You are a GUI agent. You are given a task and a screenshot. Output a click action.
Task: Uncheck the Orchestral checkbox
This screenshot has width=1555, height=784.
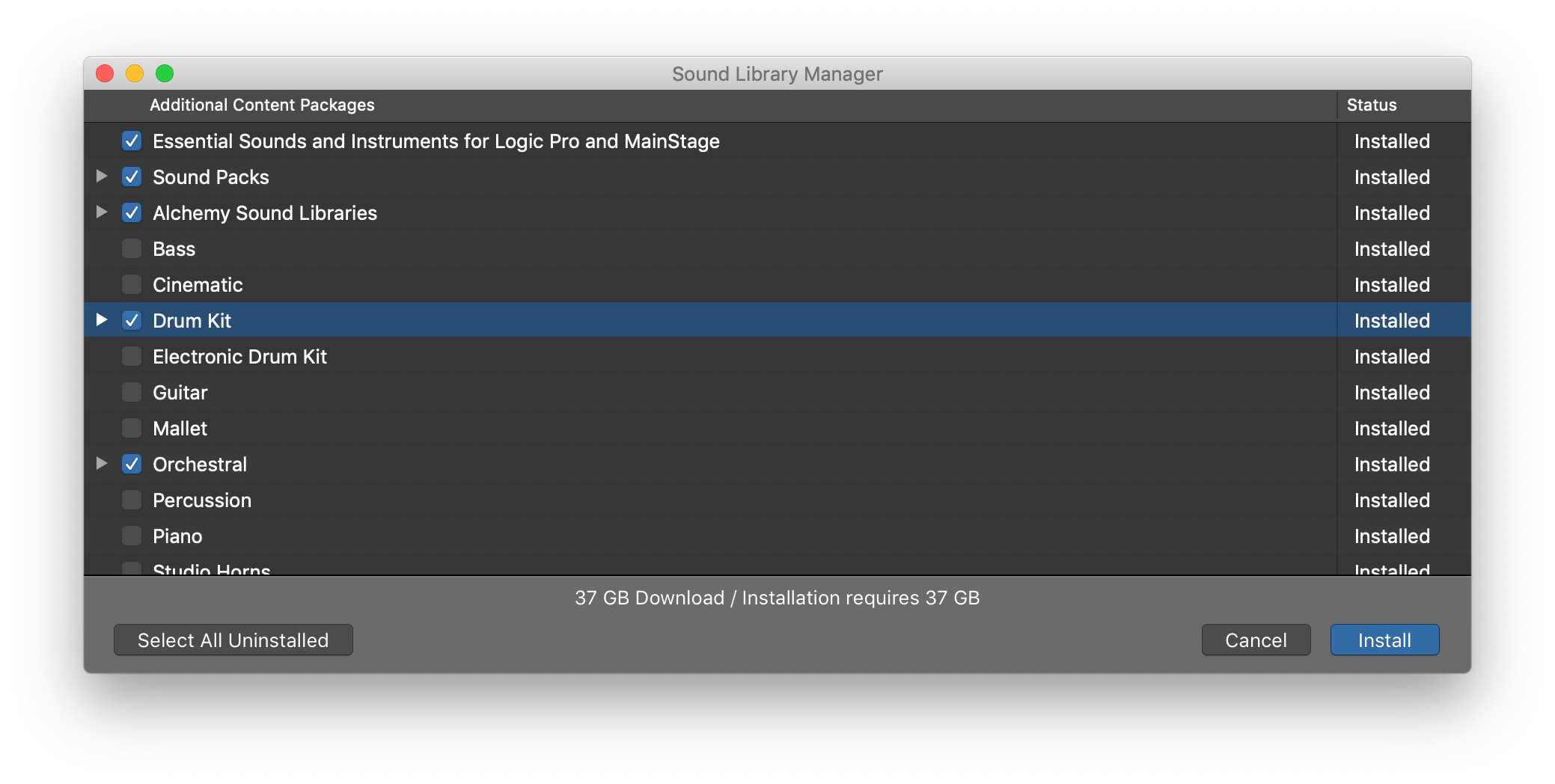(x=132, y=464)
